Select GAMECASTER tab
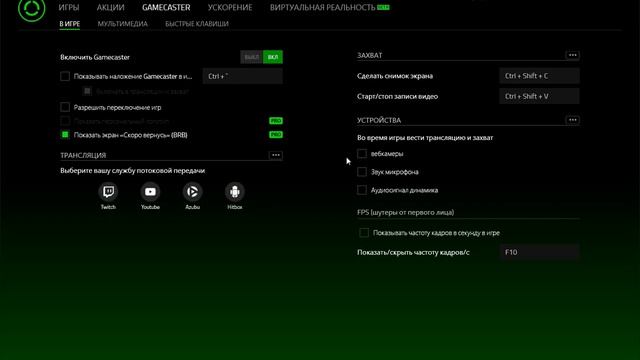Image resolution: width=640 pixels, height=360 pixels. (x=166, y=7)
